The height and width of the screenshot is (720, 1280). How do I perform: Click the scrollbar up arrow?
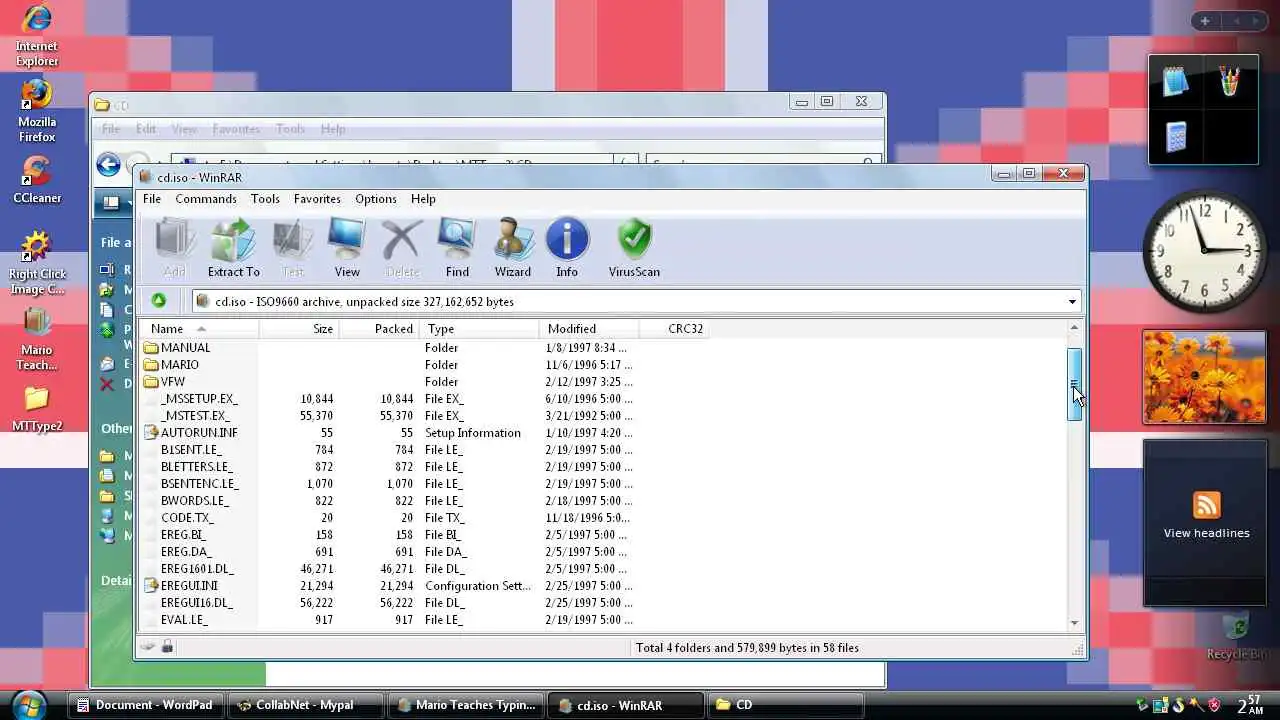pos(1075,328)
